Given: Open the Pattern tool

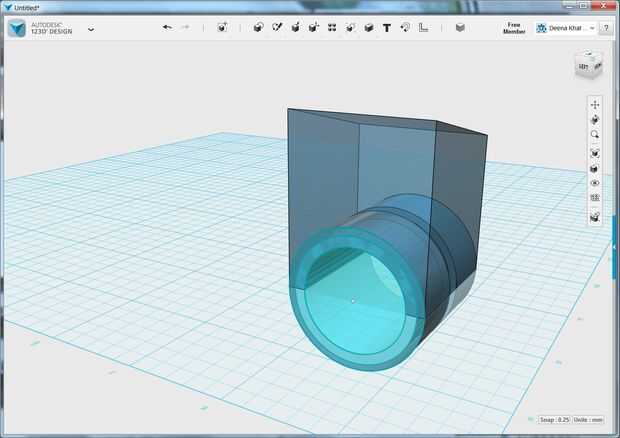Looking at the screenshot, I should (x=332, y=27).
